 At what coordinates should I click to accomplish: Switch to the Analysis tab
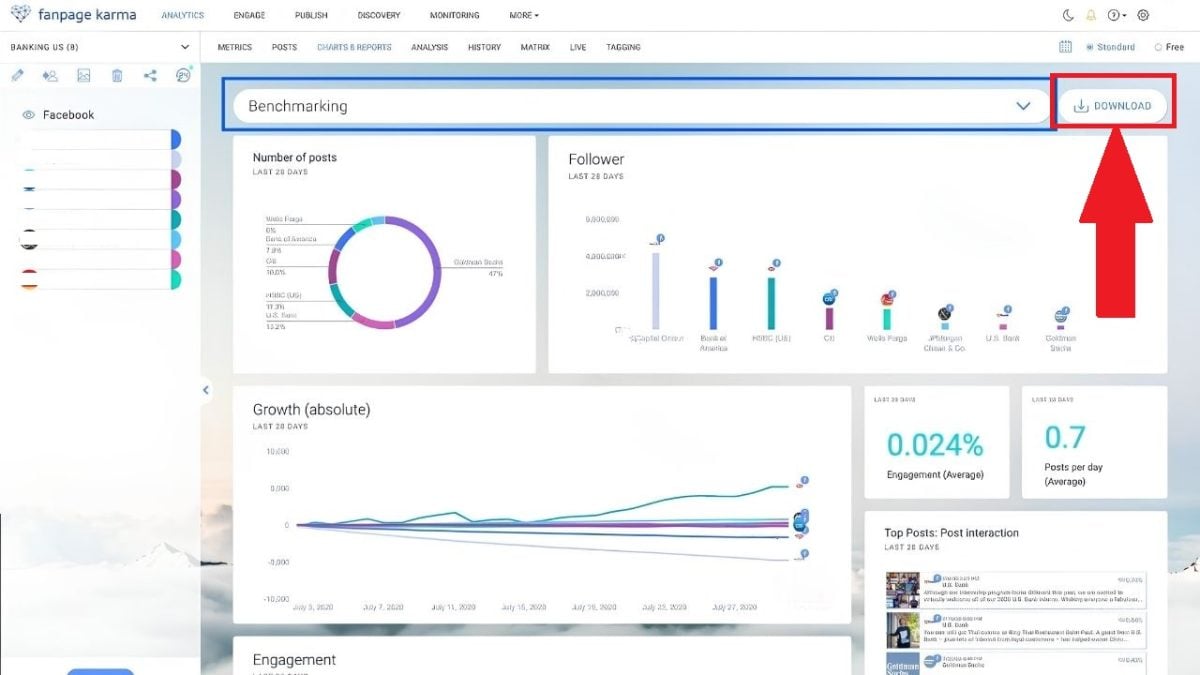[430, 47]
